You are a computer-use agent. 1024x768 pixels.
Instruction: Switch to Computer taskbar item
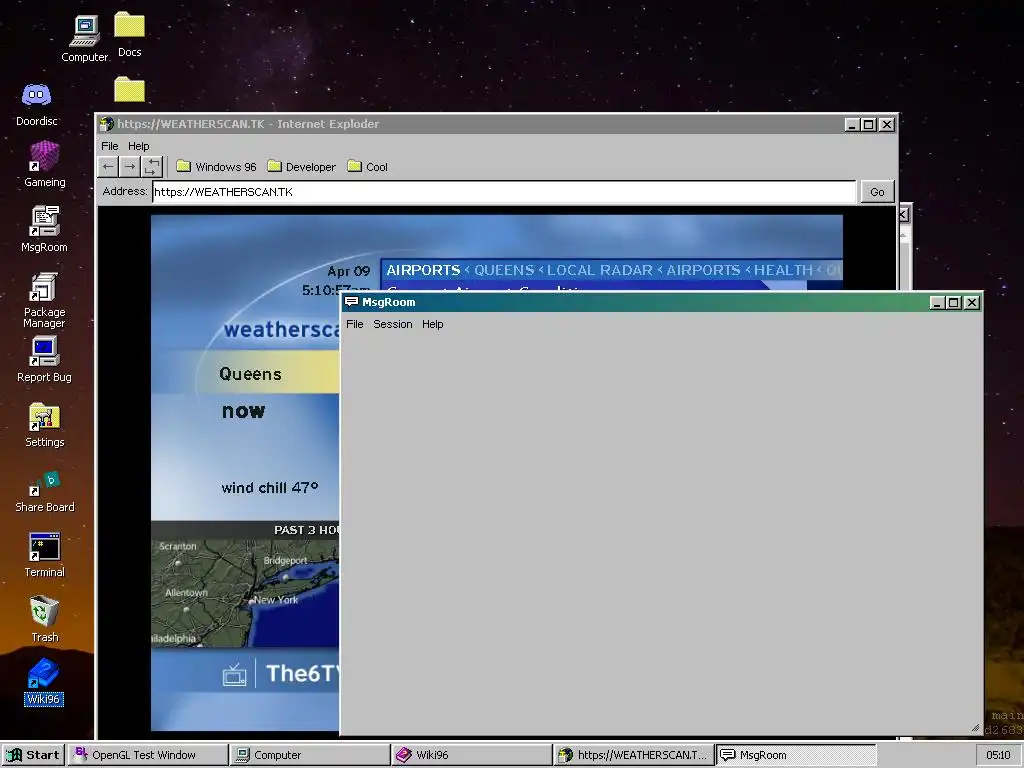pos(310,755)
